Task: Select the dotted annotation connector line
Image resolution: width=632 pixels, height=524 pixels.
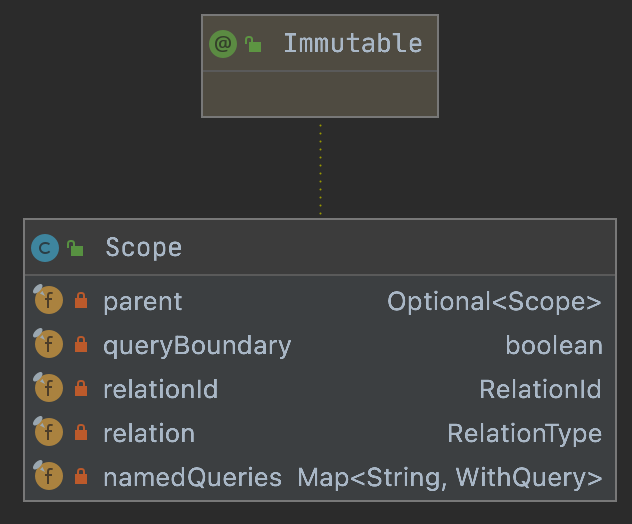Action: pos(320,168)
